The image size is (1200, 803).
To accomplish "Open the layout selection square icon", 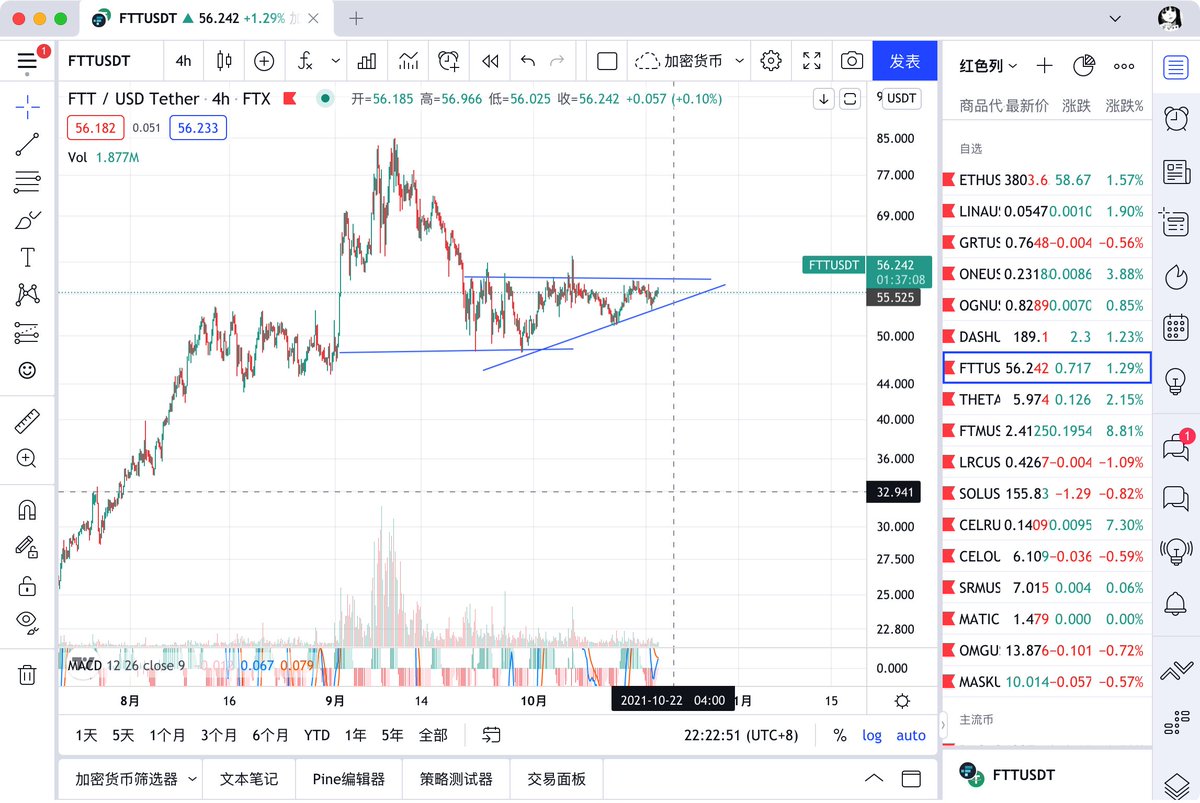I will click(x=607, y=61).
